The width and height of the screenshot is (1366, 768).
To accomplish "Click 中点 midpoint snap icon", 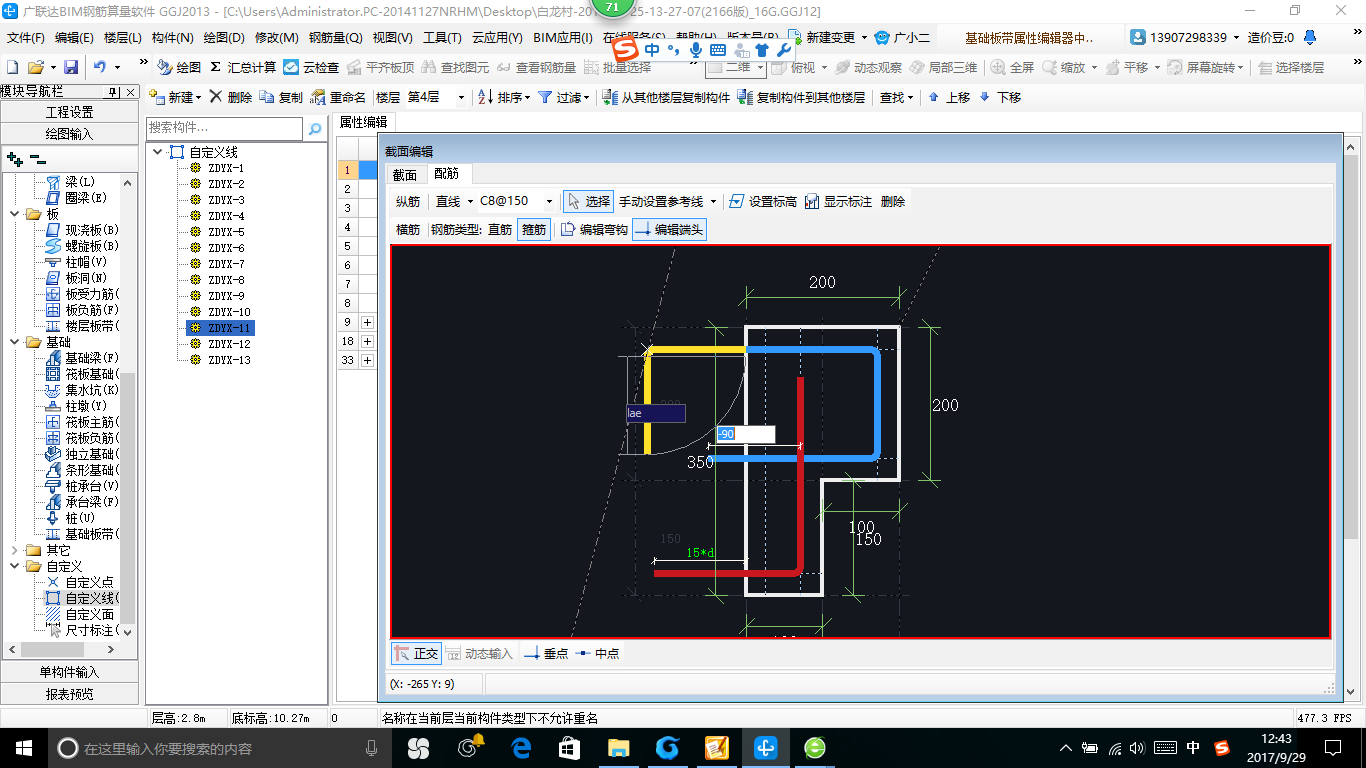I will tap(597, 653).
